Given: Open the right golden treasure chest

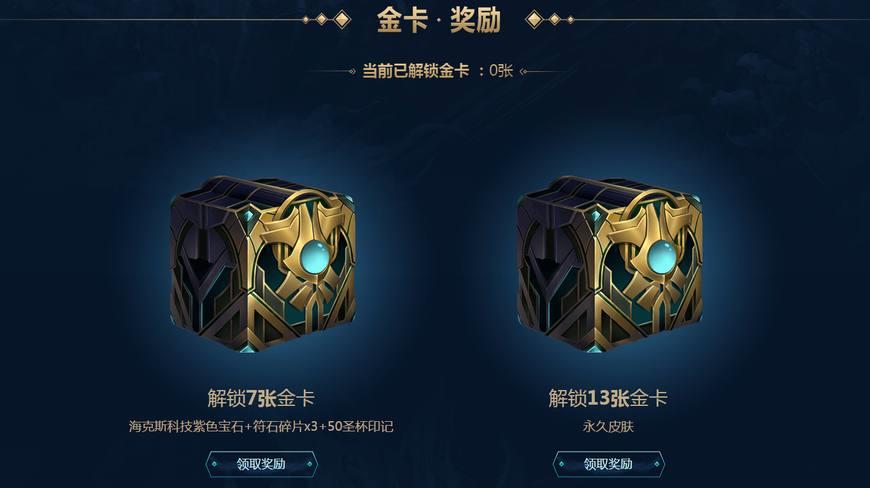Looking at the screenshot, I should [x=609, y=265].
